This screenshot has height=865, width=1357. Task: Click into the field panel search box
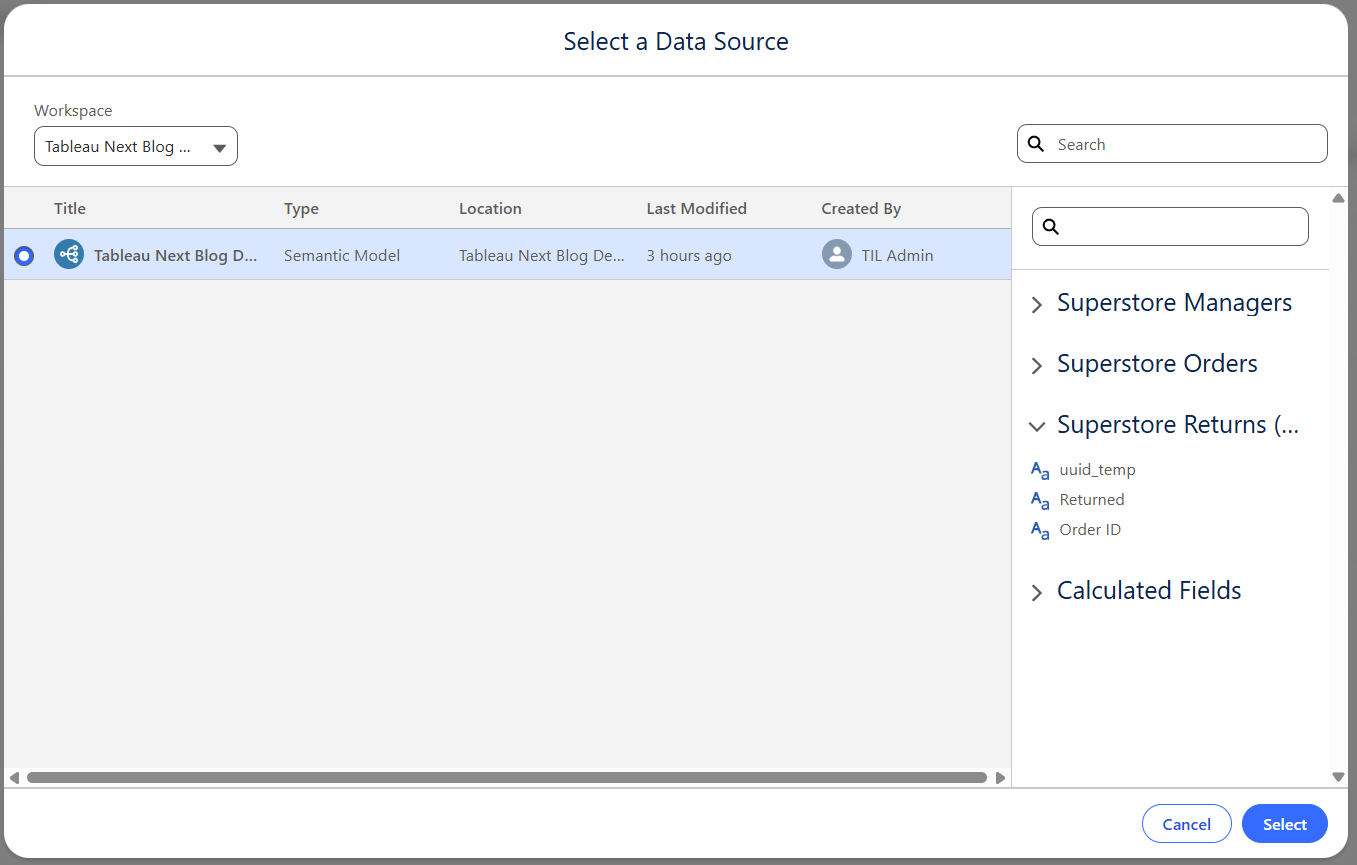tap(1170, 227)
